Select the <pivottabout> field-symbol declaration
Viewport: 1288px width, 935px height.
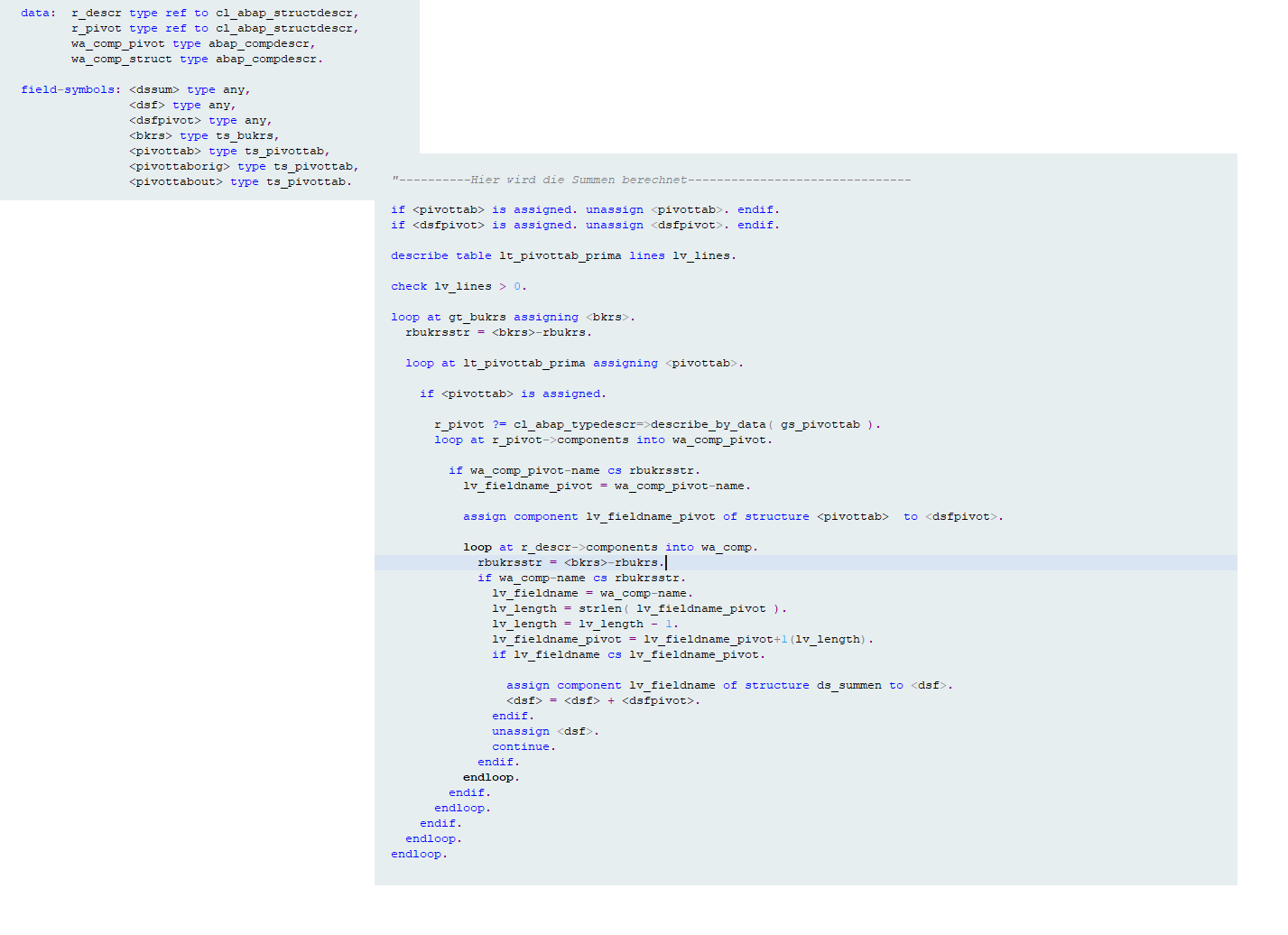(239, 182)
